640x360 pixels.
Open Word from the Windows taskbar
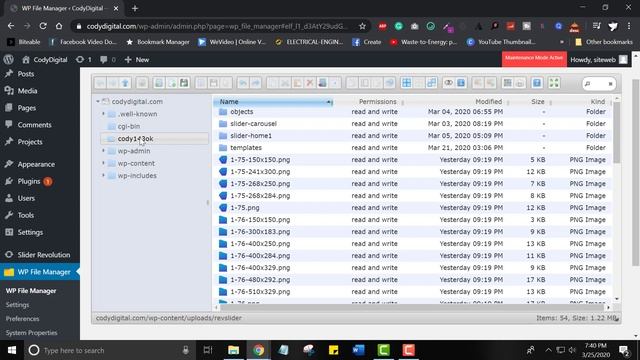pos(358,350)
